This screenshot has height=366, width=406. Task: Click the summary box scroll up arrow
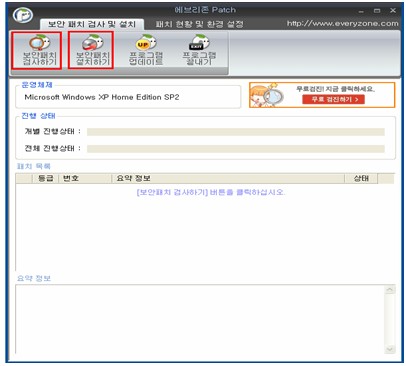[x=390, y=289]
